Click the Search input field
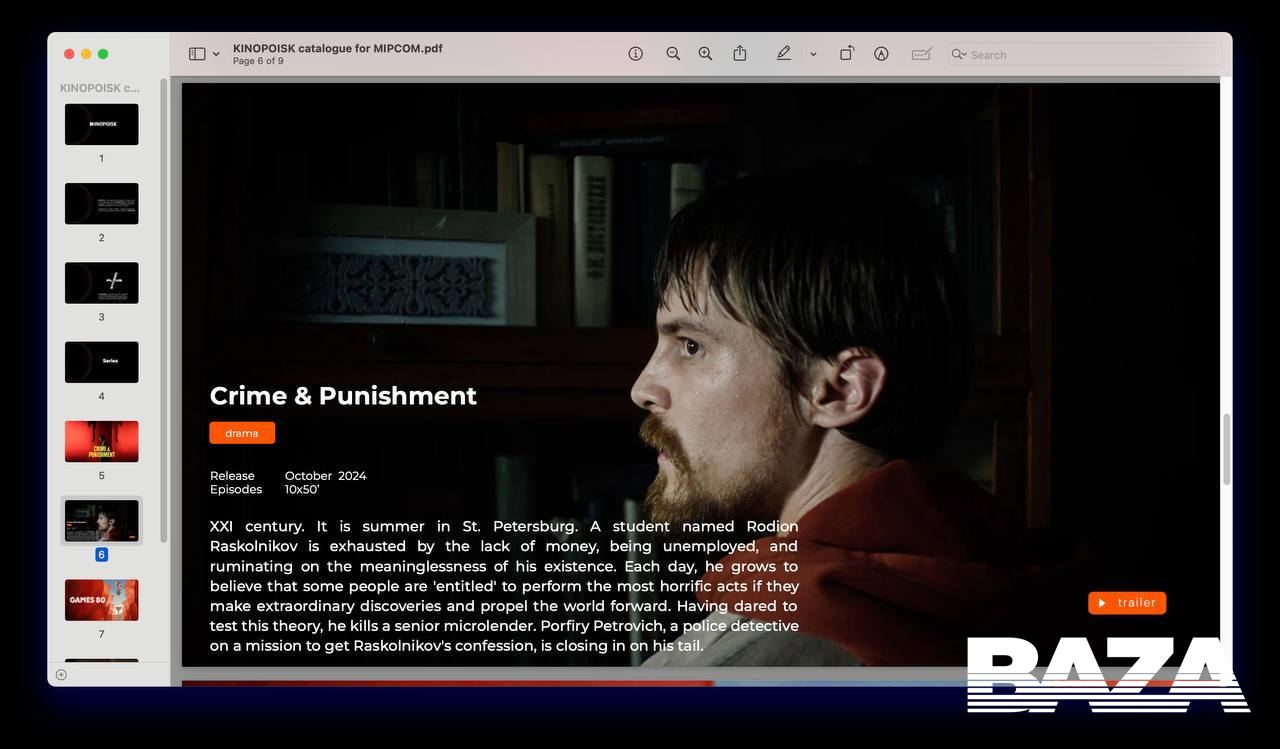 point(1090,54)
